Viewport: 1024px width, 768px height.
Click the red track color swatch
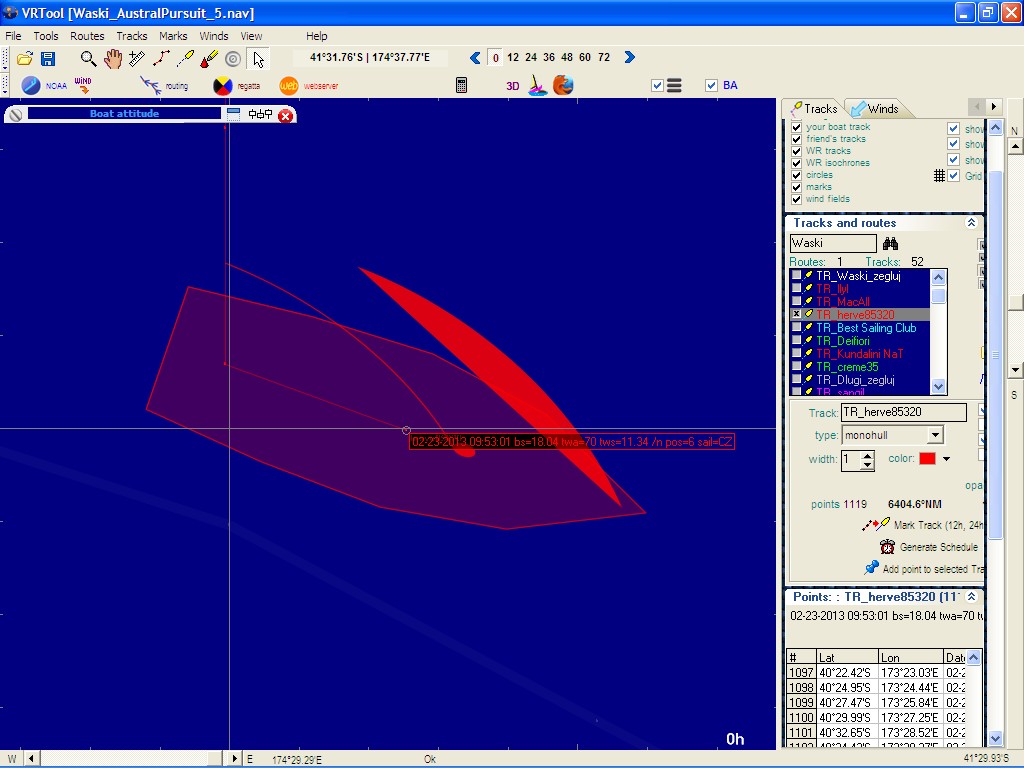pos(927,459)
